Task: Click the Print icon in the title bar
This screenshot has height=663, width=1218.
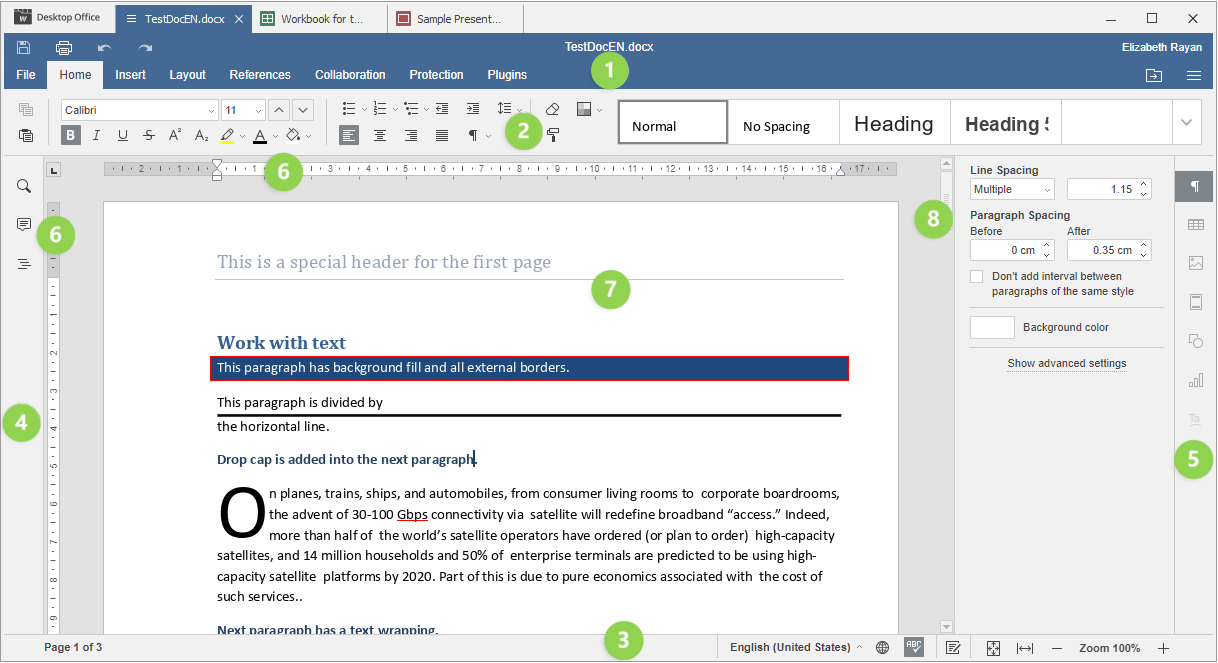Action: [x=64, y=47]
